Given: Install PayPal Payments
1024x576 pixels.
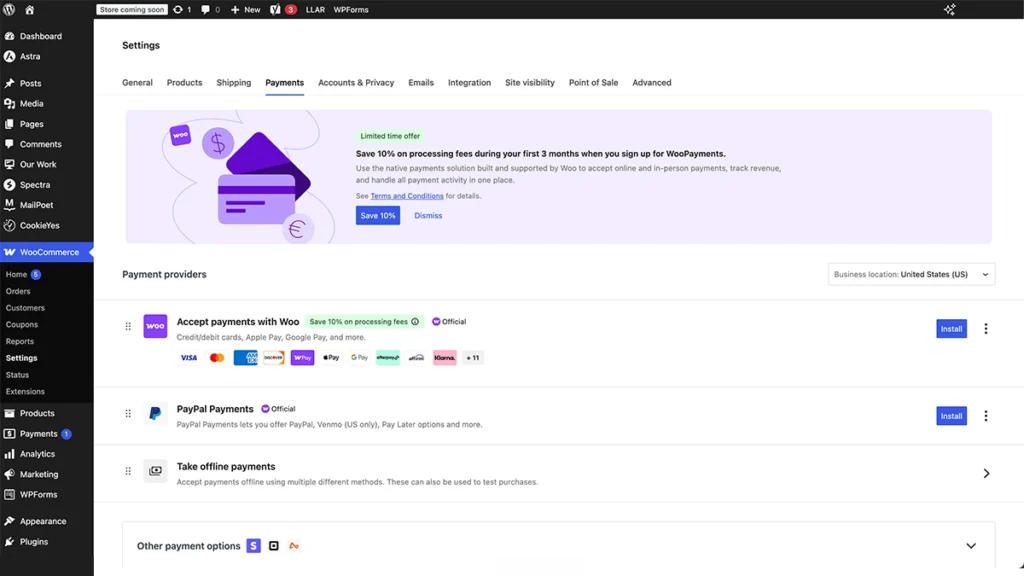Looking at the screenshot, I should [952, 416].
